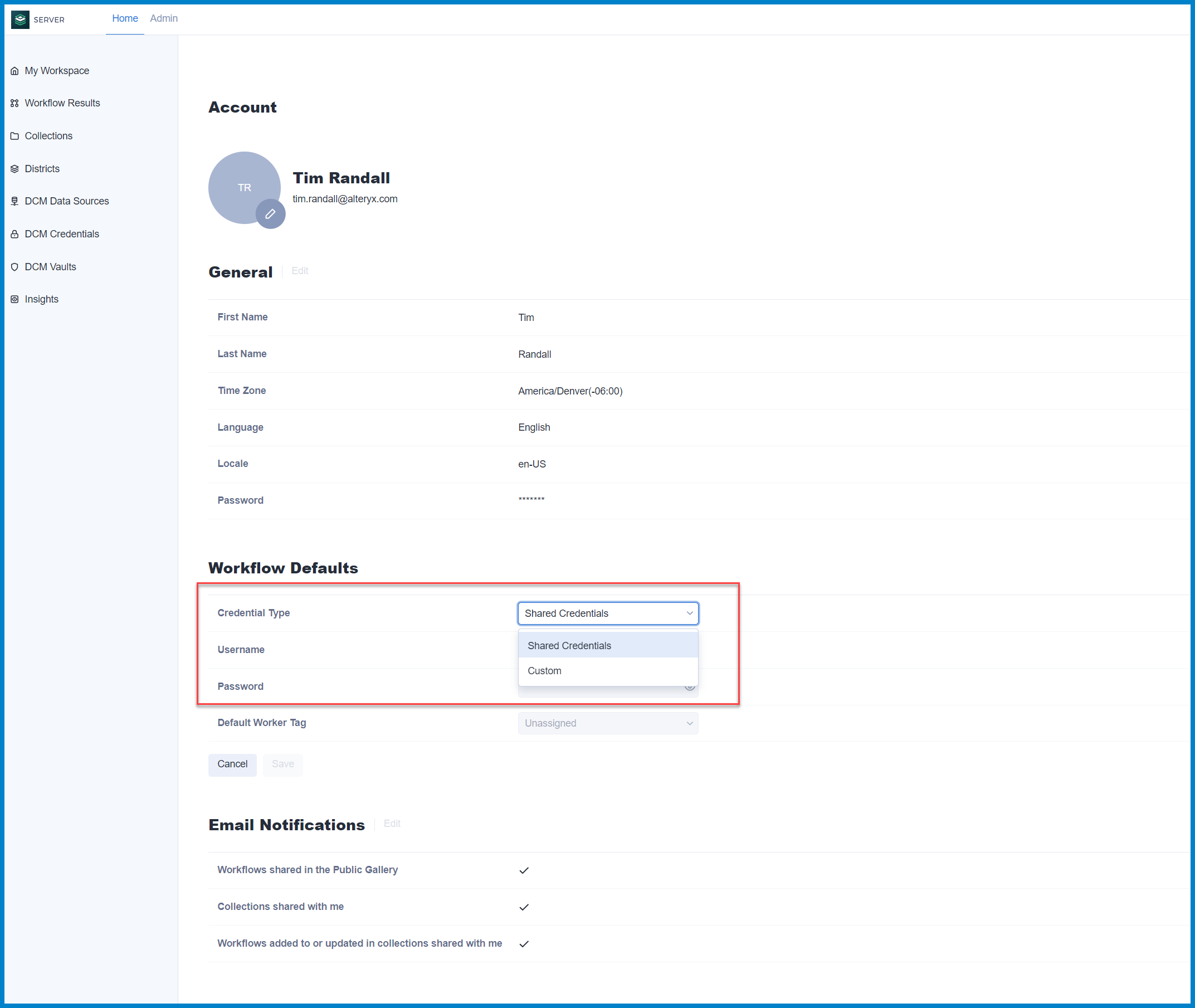Open DCM Data Sources

(67, 201)
